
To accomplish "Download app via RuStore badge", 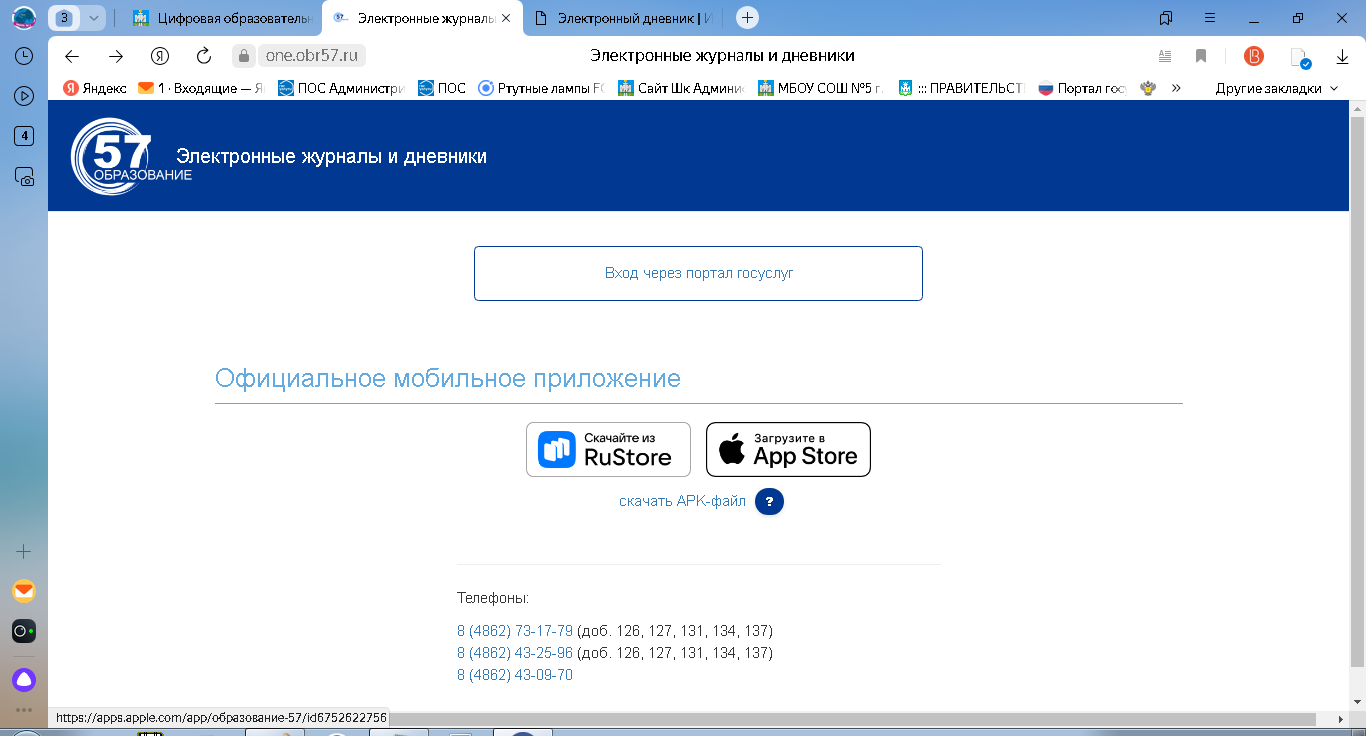I will click(608, 449).
